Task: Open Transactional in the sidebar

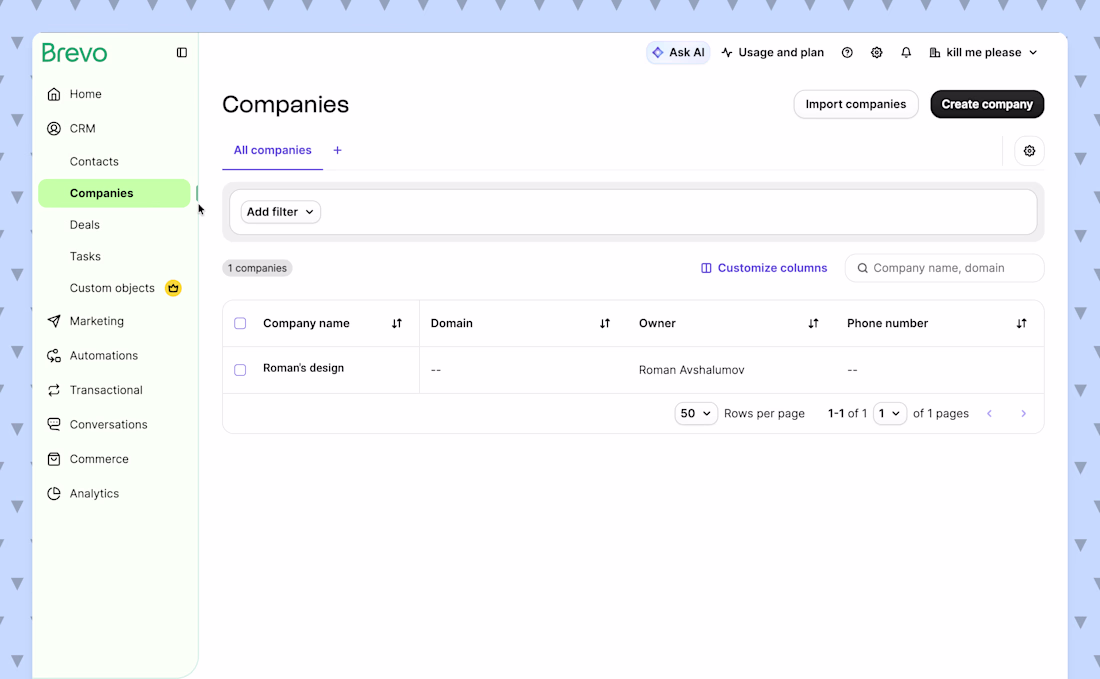Action: 106,390
